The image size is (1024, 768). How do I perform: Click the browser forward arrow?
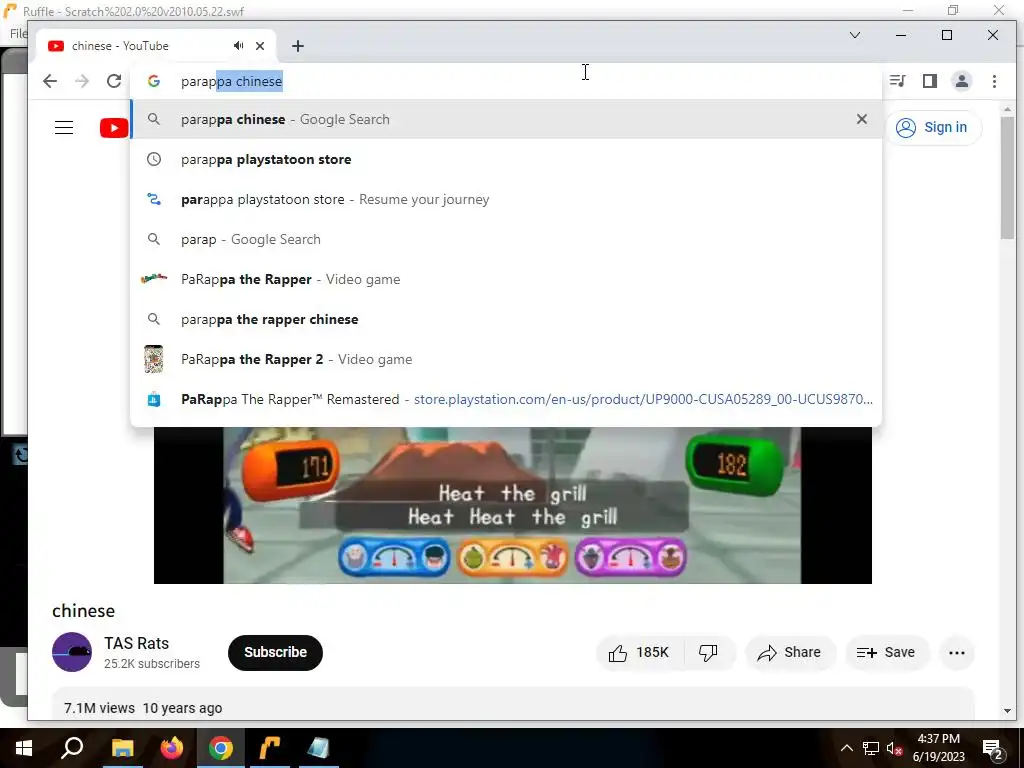click(82, 81)
